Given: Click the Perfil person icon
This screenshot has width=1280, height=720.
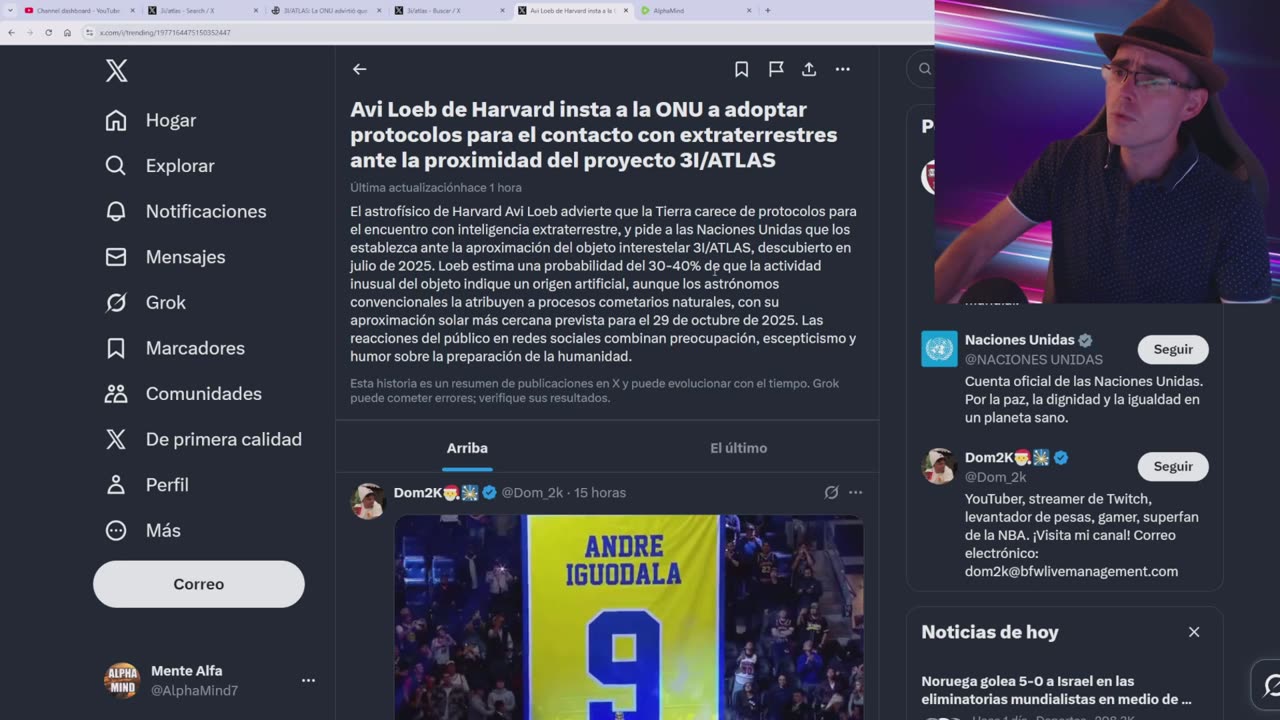Looking at the screenshot, I should 116,485.
